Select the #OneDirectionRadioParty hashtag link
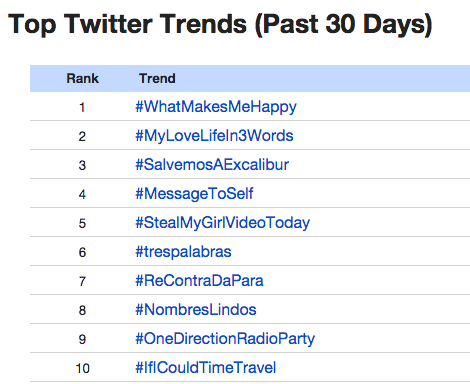Image resolution: width=470 pixels, height=384 pixels. click(225, 339)
